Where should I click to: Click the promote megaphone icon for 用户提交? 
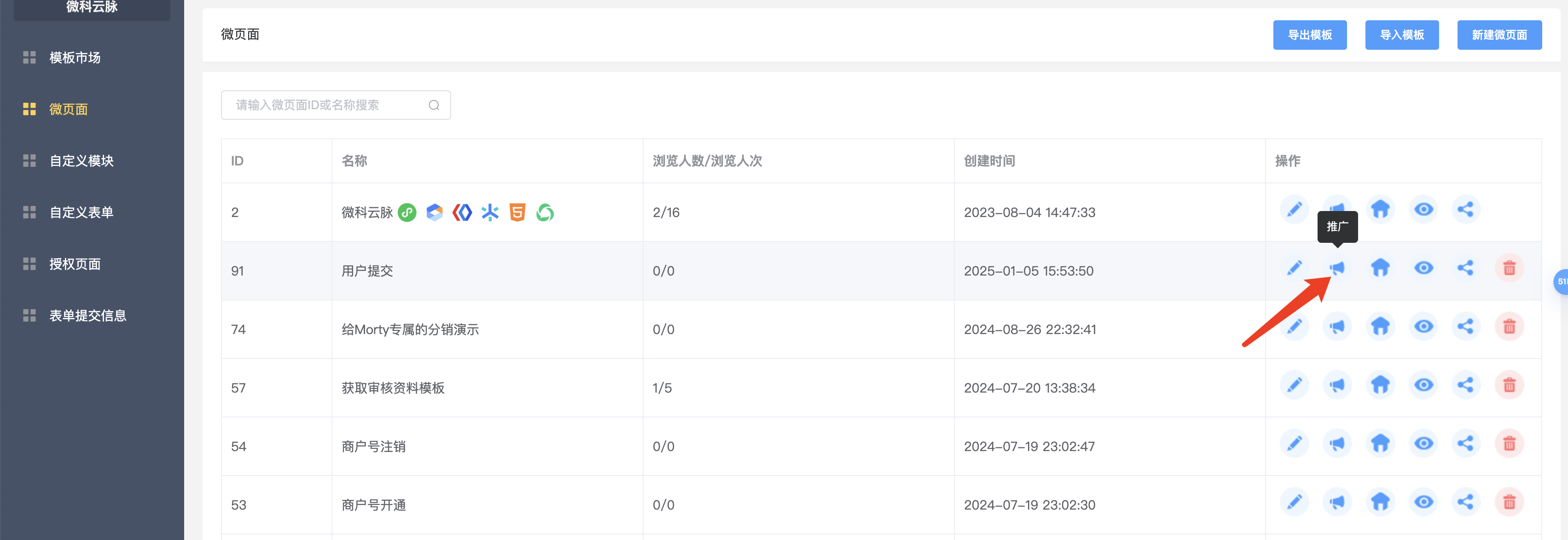tap(1337, 268)
